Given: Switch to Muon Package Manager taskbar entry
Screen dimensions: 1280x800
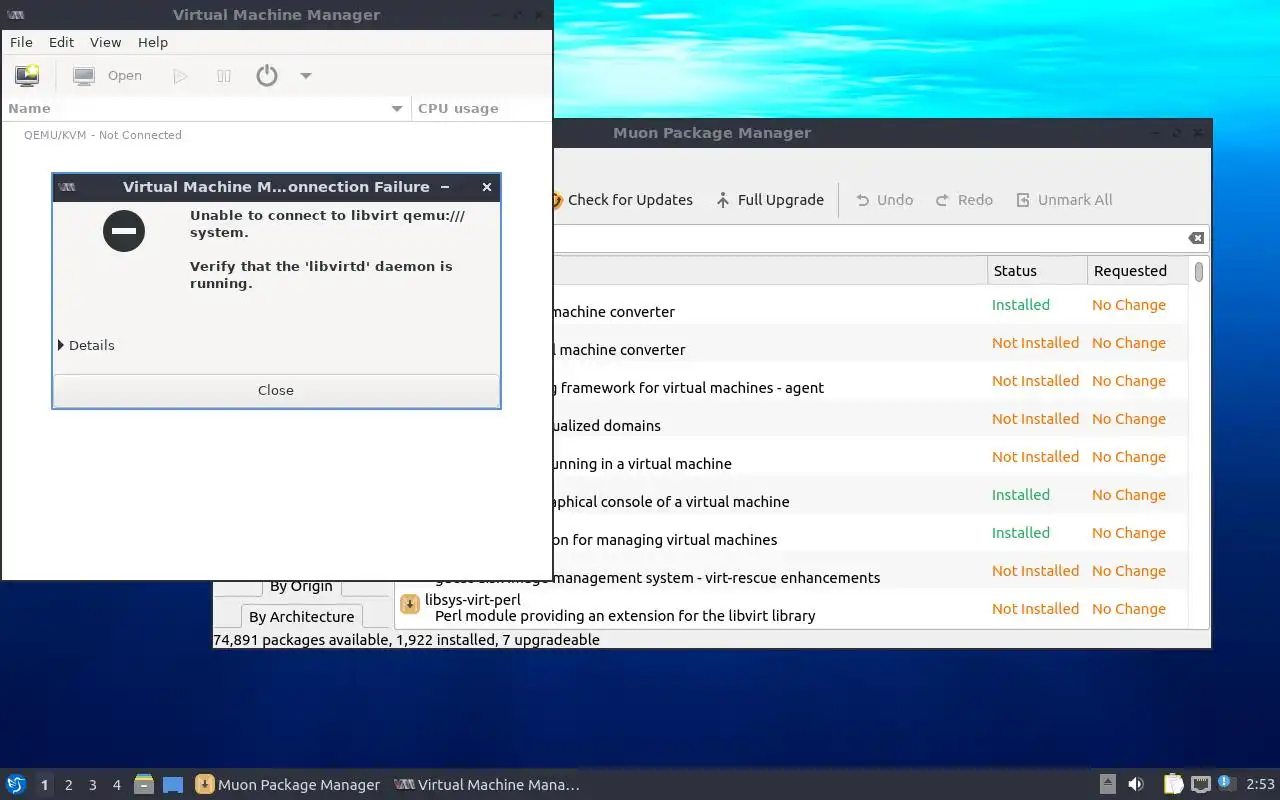Looking at the screenshot, I should click(288, 785).
